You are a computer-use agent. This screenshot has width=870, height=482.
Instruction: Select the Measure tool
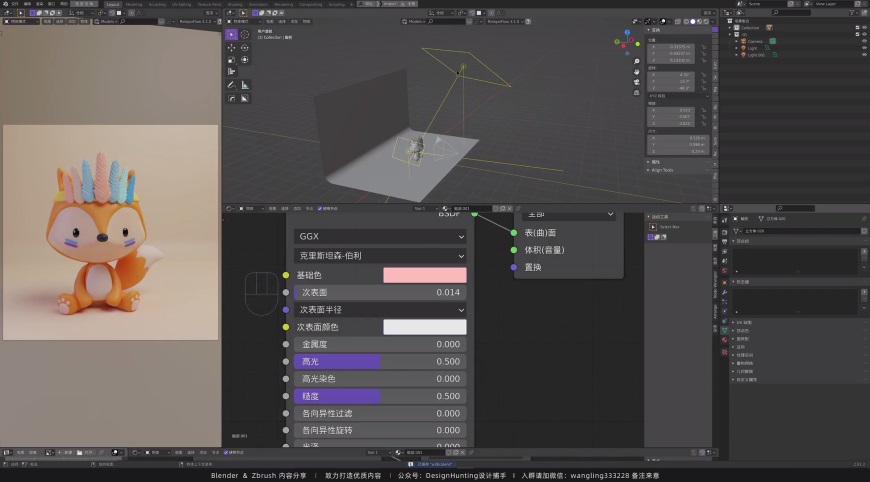coord(245,85)
